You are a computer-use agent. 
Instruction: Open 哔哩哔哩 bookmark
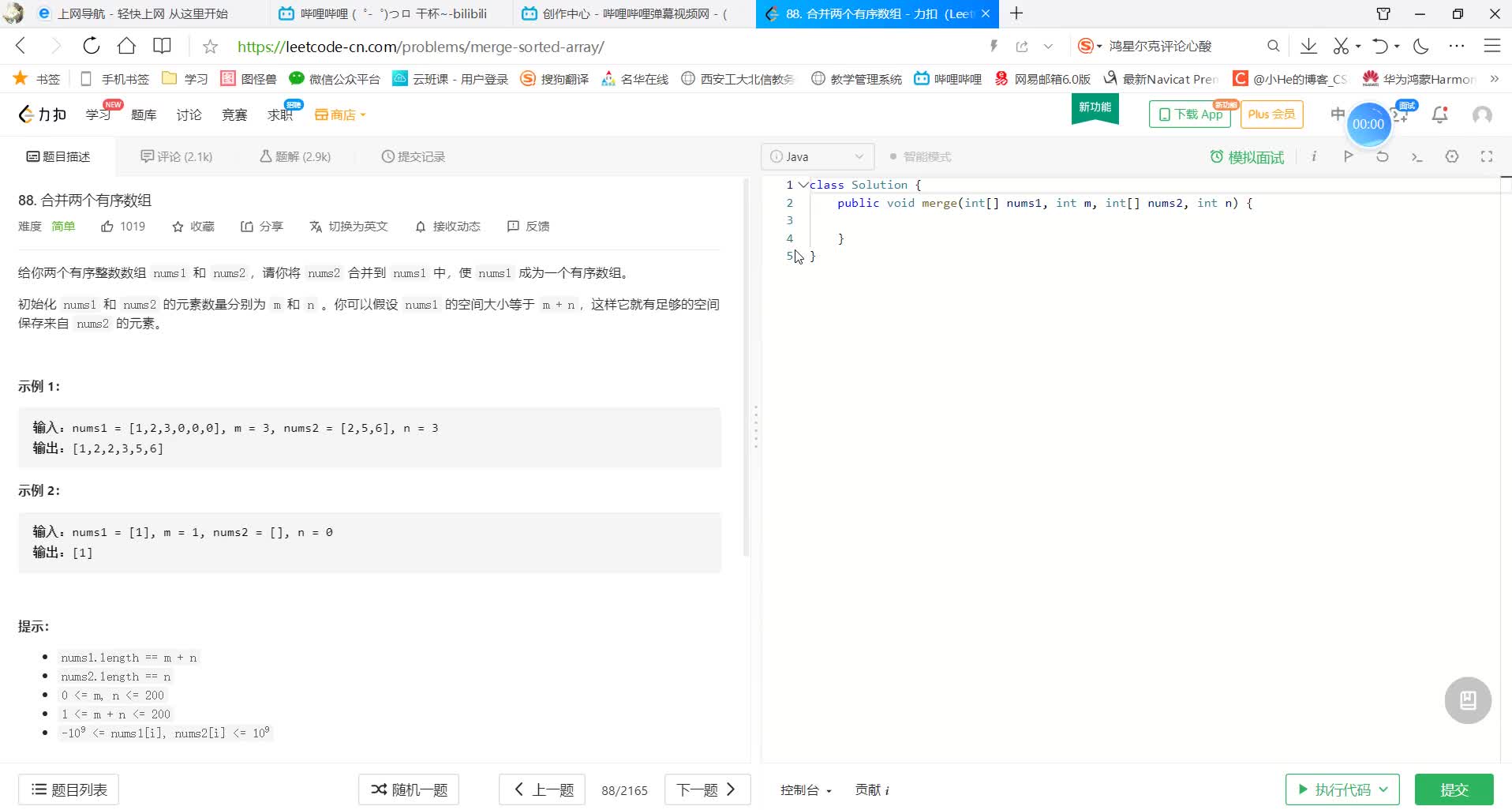click(948, 78)
